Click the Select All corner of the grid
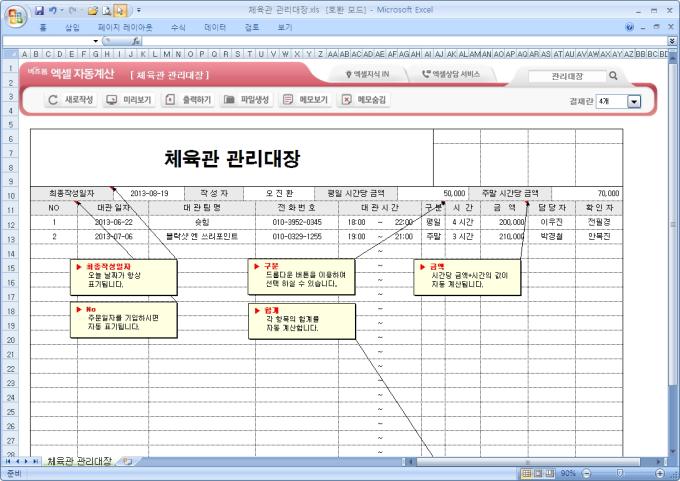The width and height of the screenshot is (680, 481). click(10, 54)
